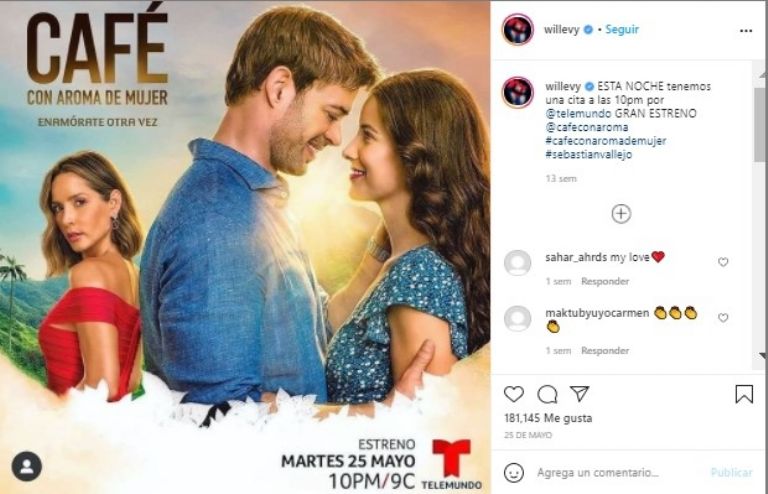Open #cafeconaromademujer hashtag
This screenshot has height=494, width=768.
click(606, 141)
